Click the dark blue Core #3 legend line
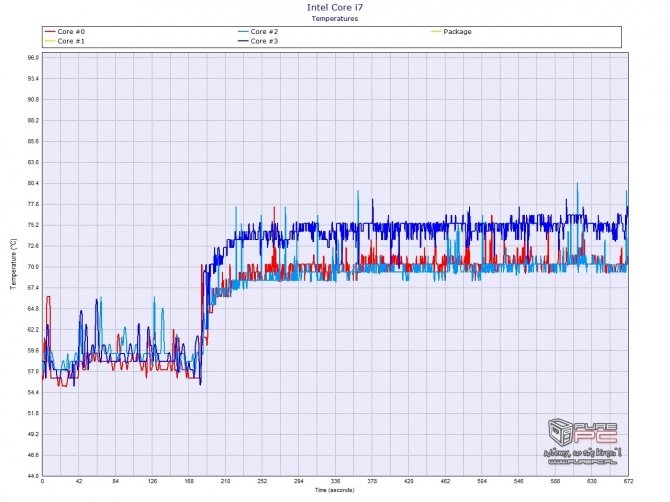Image resolution: width=670 pixels, height=502 pixels. 244,41
